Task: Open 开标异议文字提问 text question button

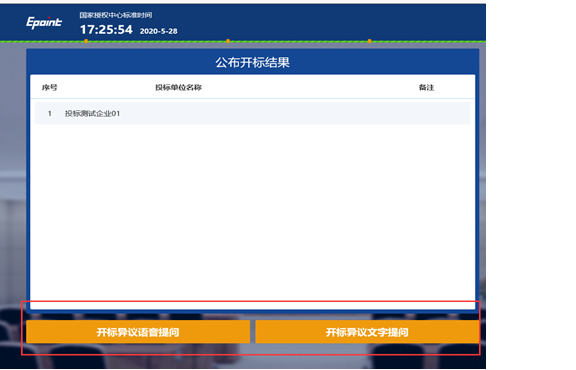Action: [367, 332]
